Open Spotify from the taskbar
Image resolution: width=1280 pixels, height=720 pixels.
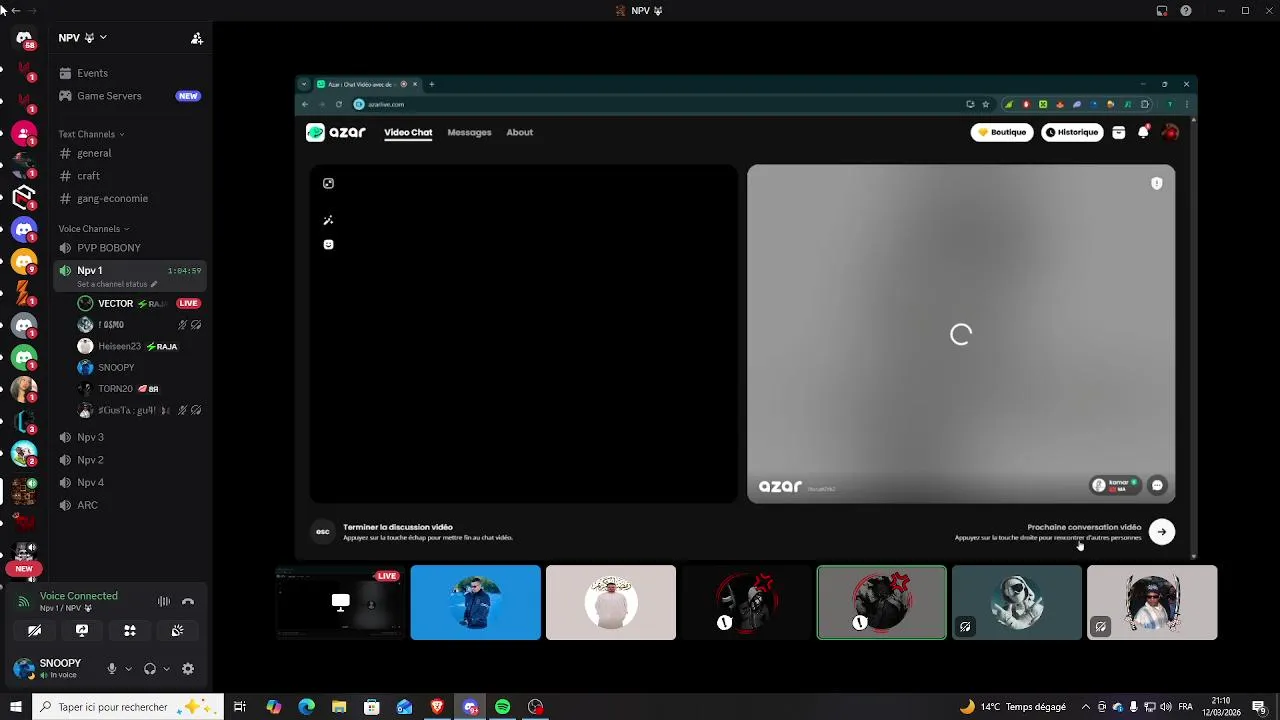point(503,707)
